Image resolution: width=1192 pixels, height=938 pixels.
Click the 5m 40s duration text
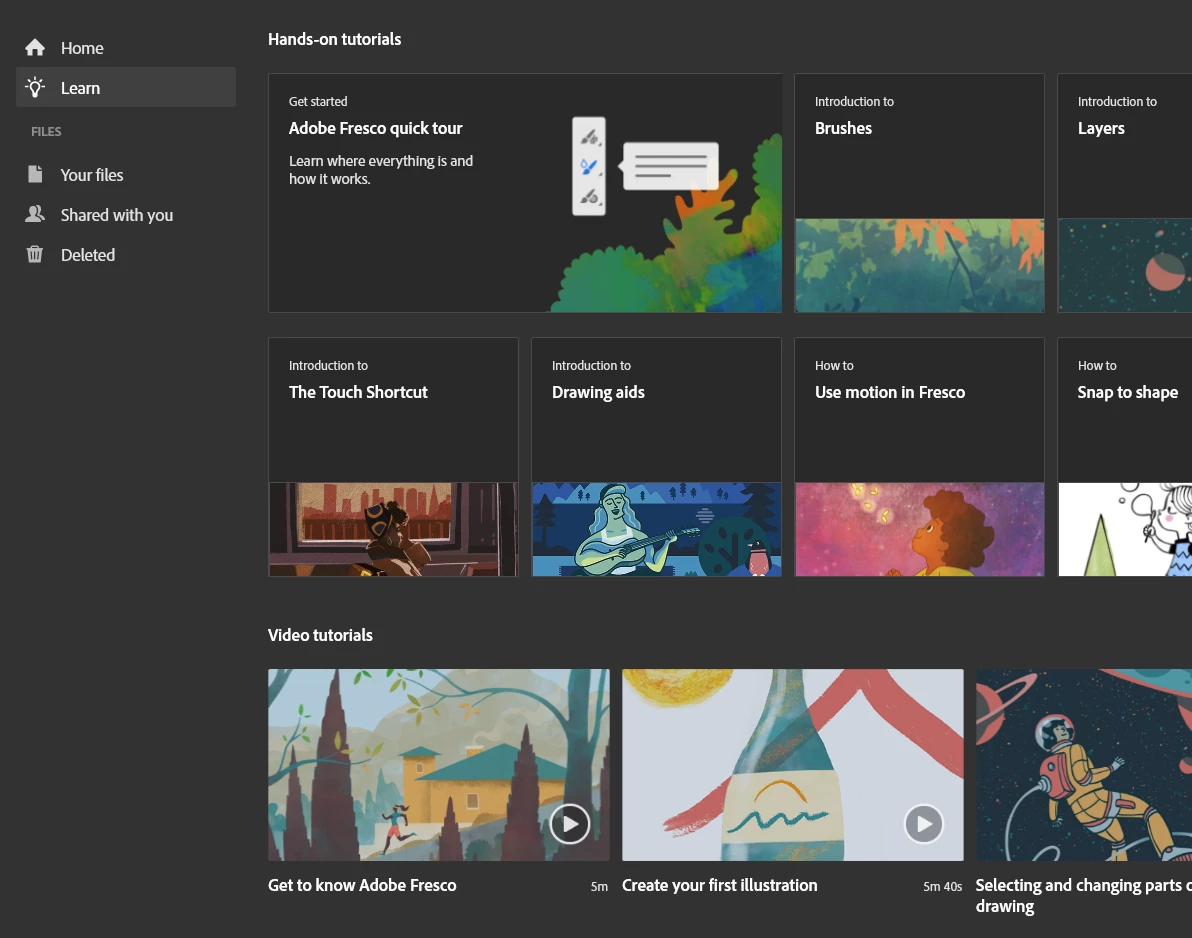click(943, 886)
